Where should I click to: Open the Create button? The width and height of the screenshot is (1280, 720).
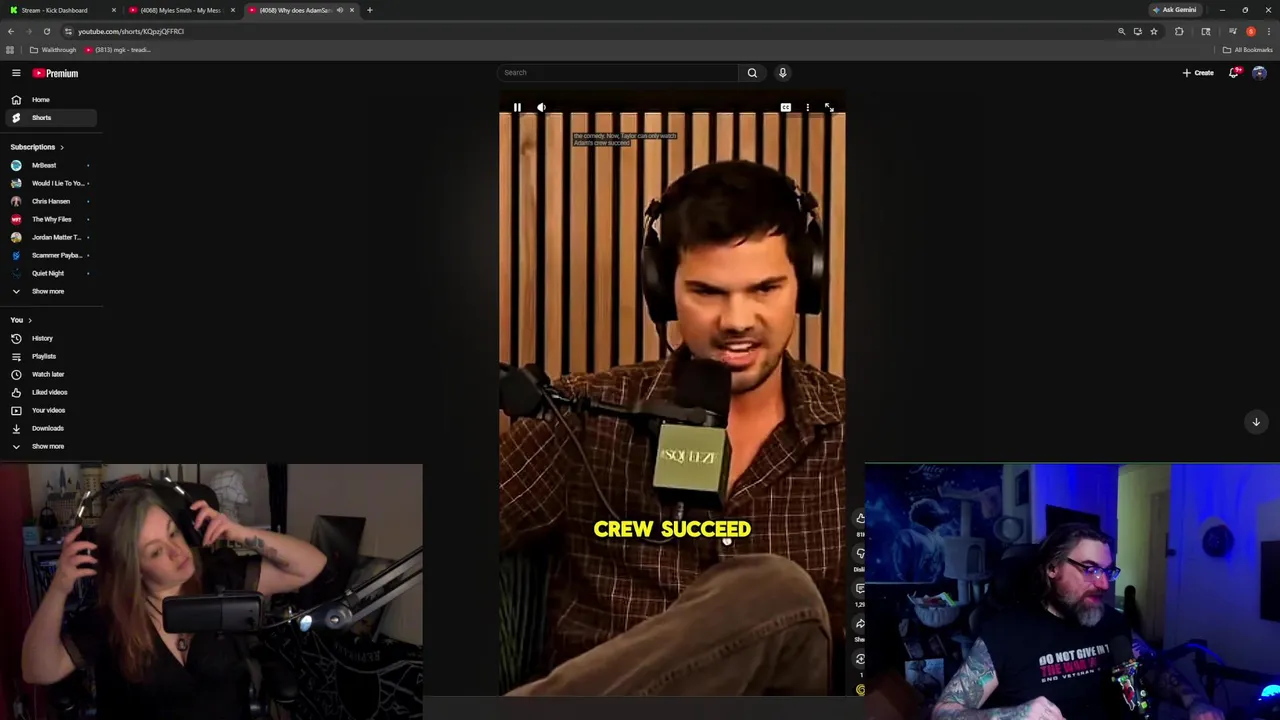(x=1198, y=73)
